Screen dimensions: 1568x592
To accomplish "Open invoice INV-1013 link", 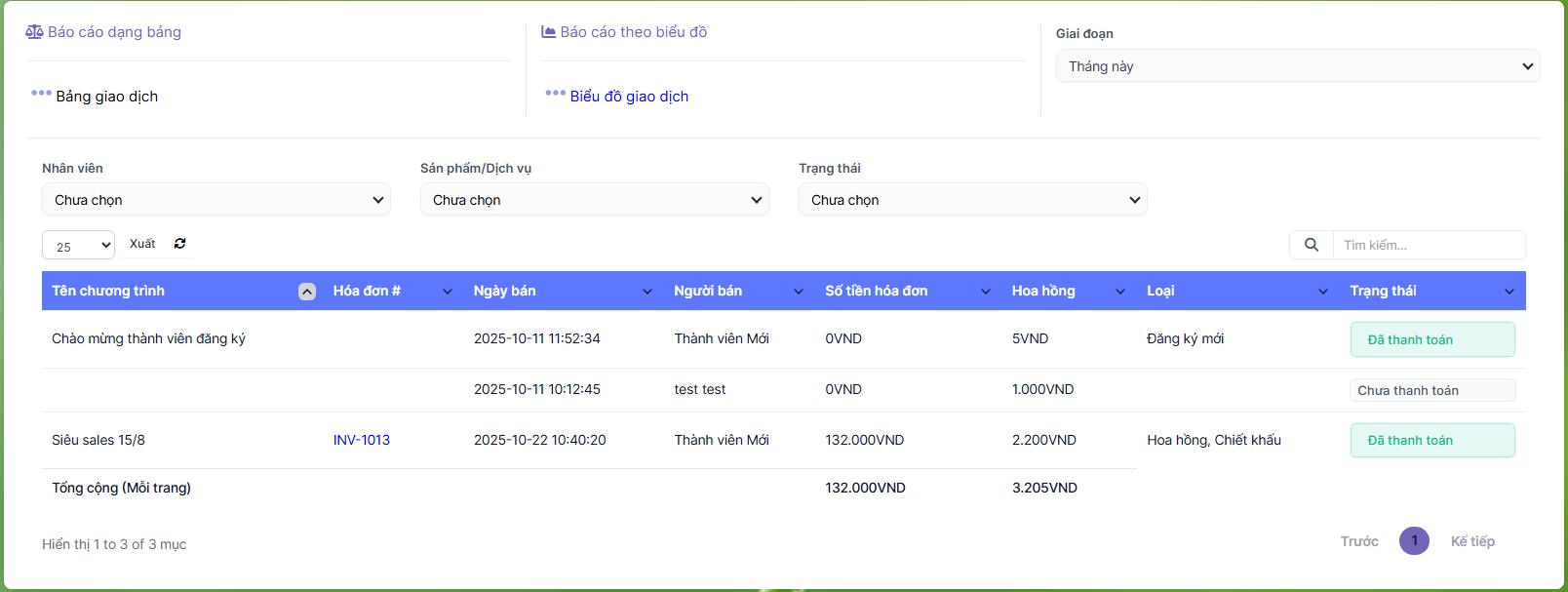I will coord(362,440).
